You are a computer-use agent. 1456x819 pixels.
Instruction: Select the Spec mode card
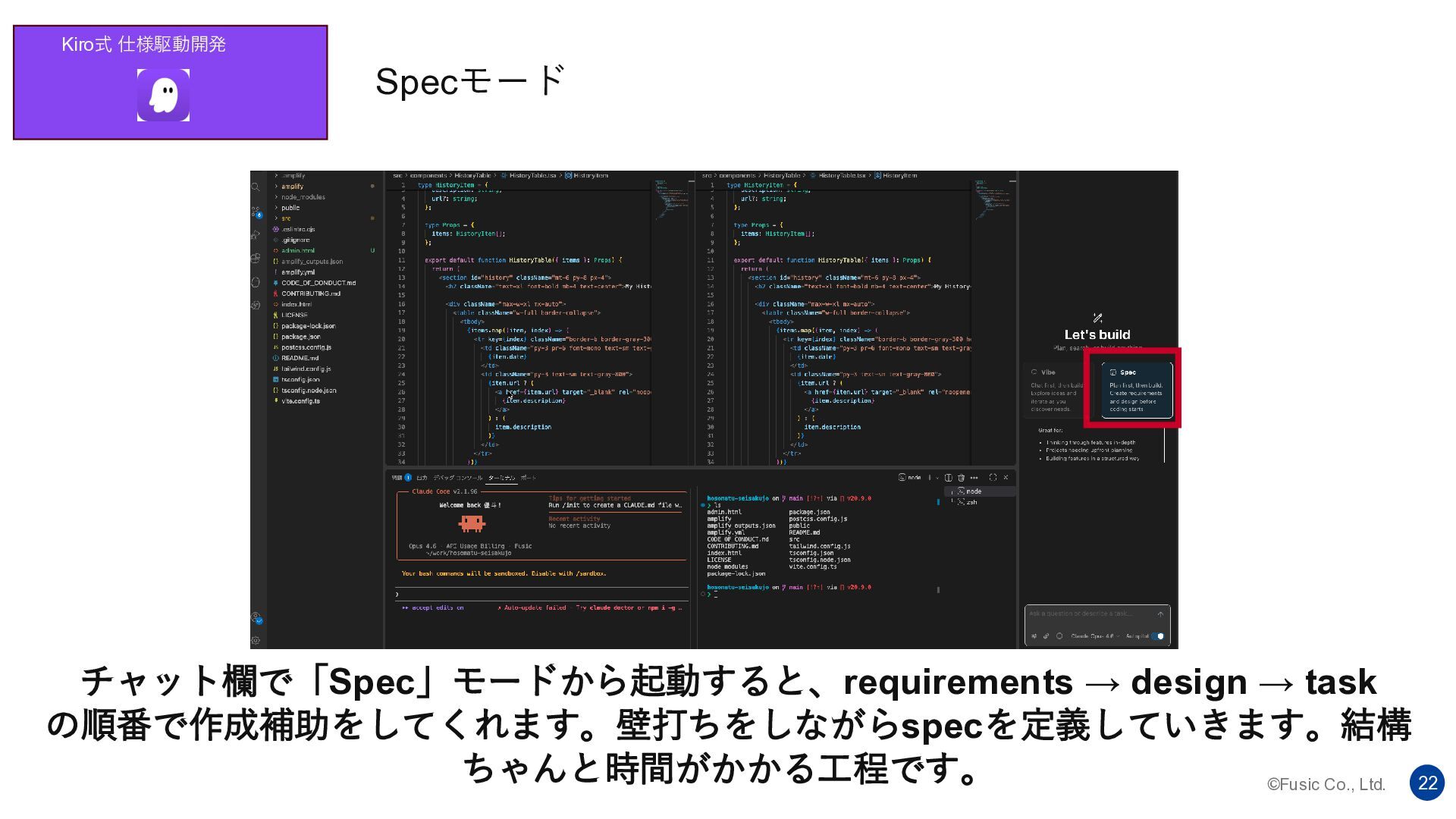coord(1136,391)
